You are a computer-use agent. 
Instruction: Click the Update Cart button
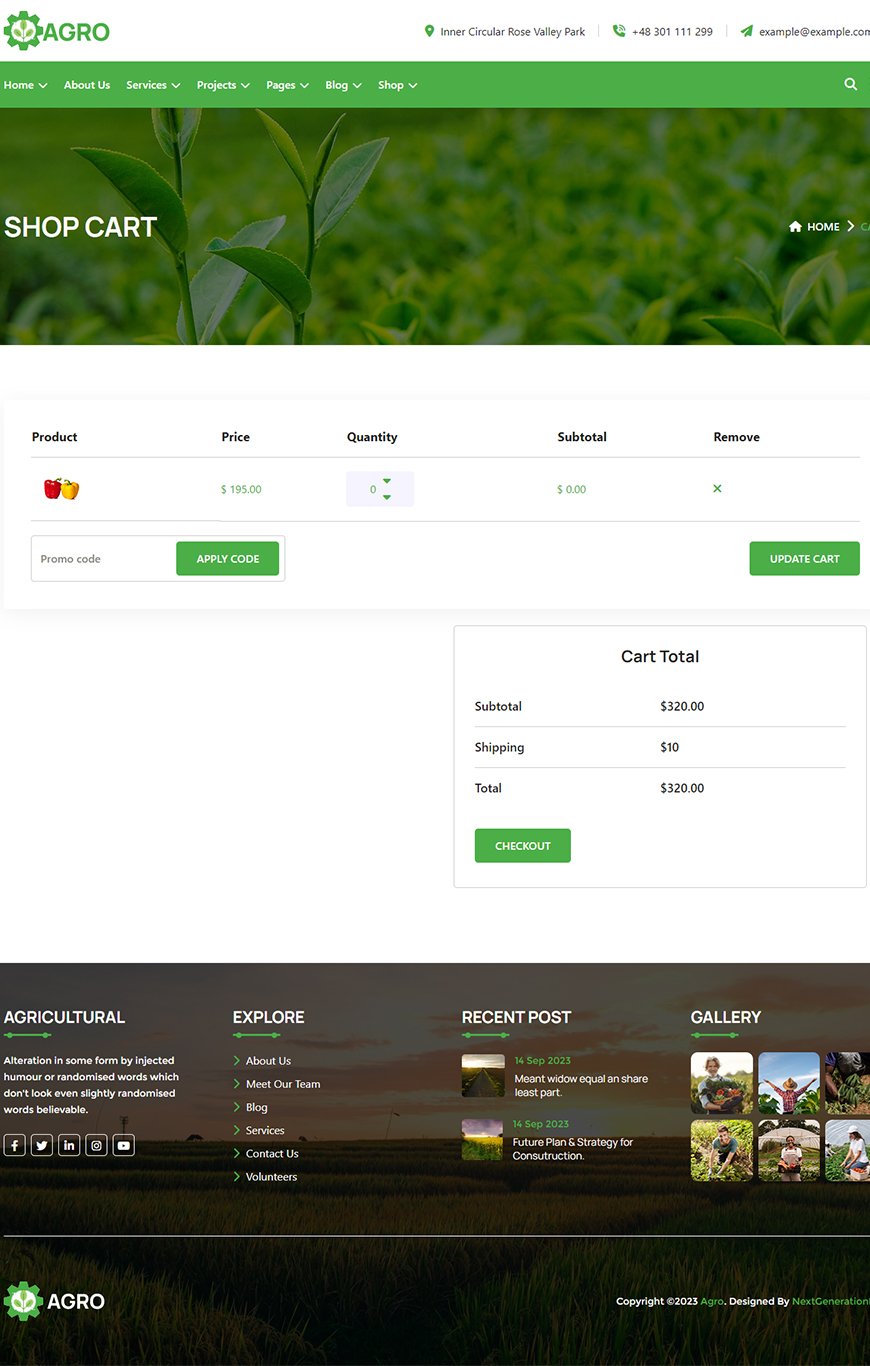coord(804,559)
